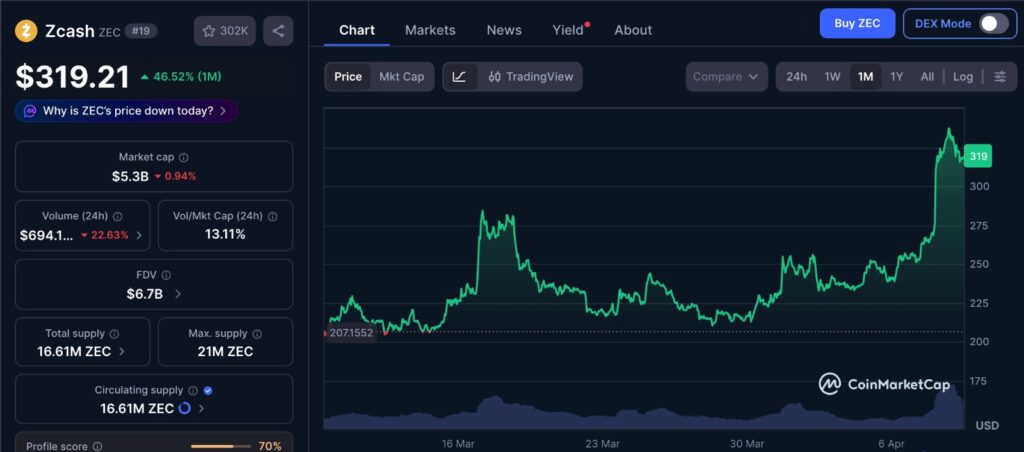Screen dimensions: 1024x452
Task: Click the 0.94% market cap change
Action: click(x=180, y=176)
